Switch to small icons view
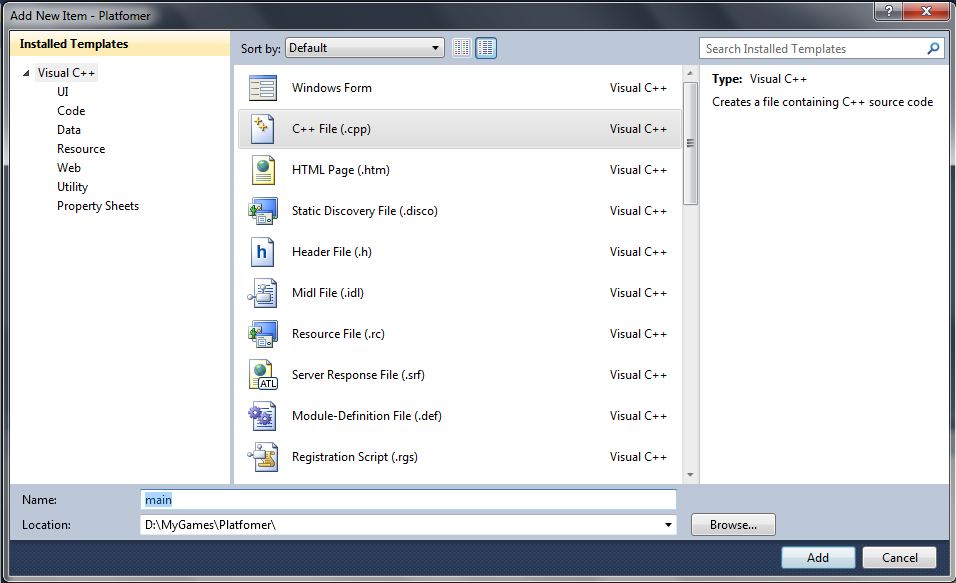The height and width of the screenshot is (583, 956). (461, 47)
